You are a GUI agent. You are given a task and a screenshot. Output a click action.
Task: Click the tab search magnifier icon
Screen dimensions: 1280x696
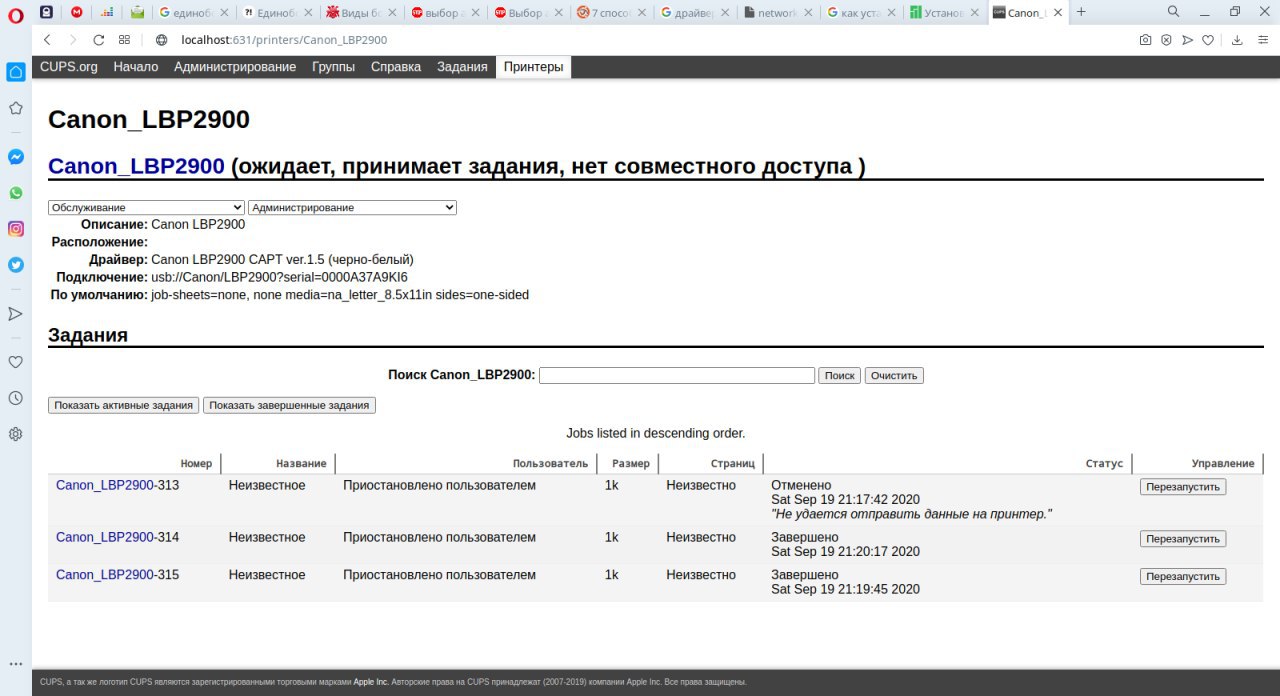[1174, 12]
